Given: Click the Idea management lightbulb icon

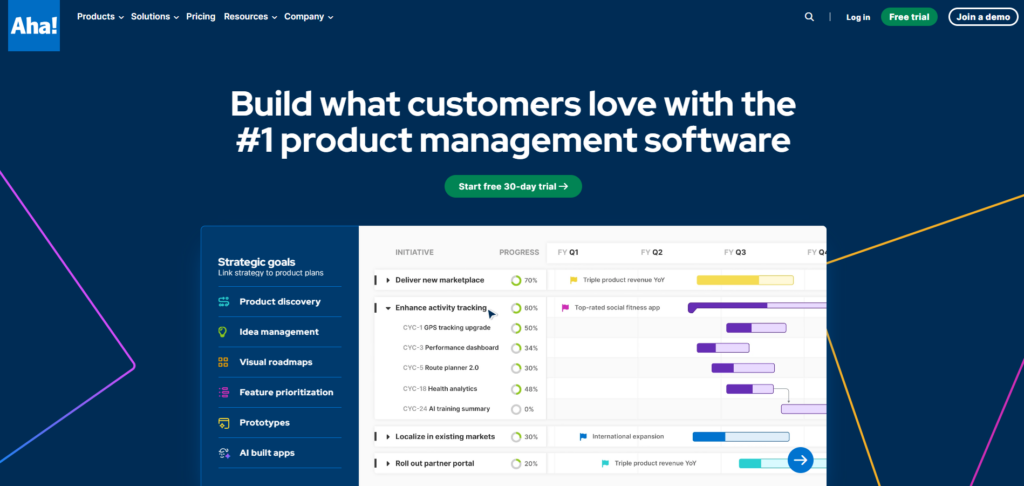Looking at the screenshot, I should click(x=223, y=332).
